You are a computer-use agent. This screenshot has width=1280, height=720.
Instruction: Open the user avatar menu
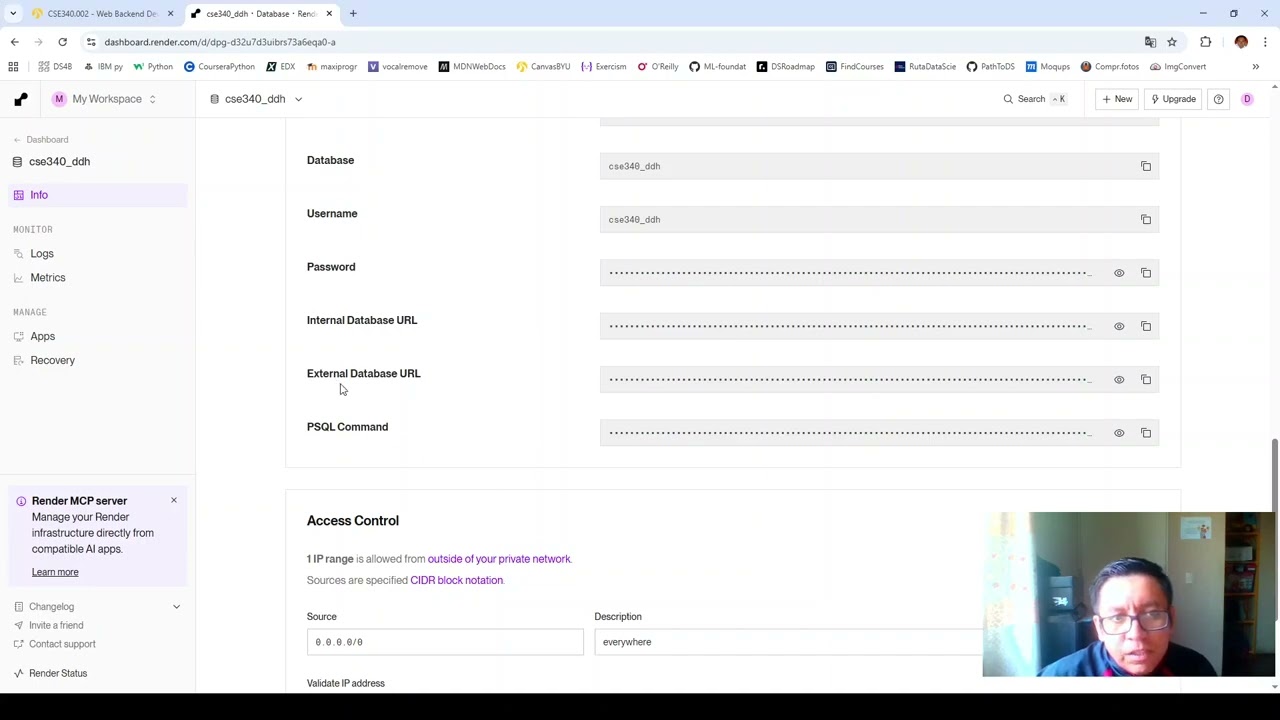coord(1247,99)
